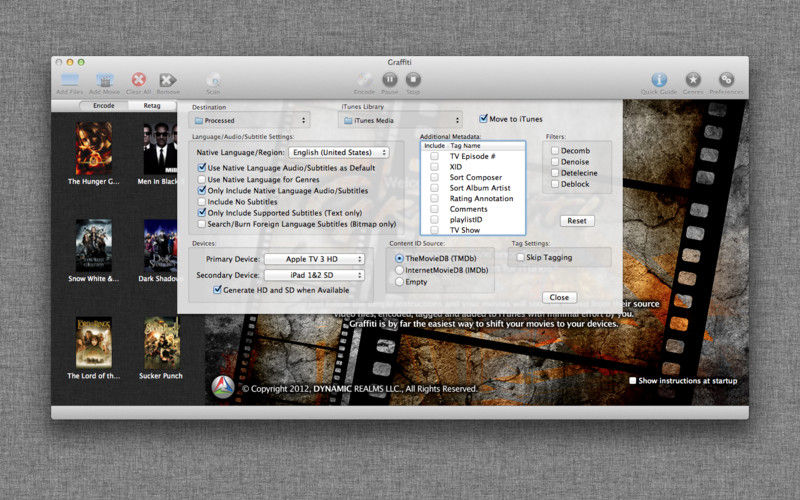Select the Dark Shadows movie poster

[x=160, y=245]
